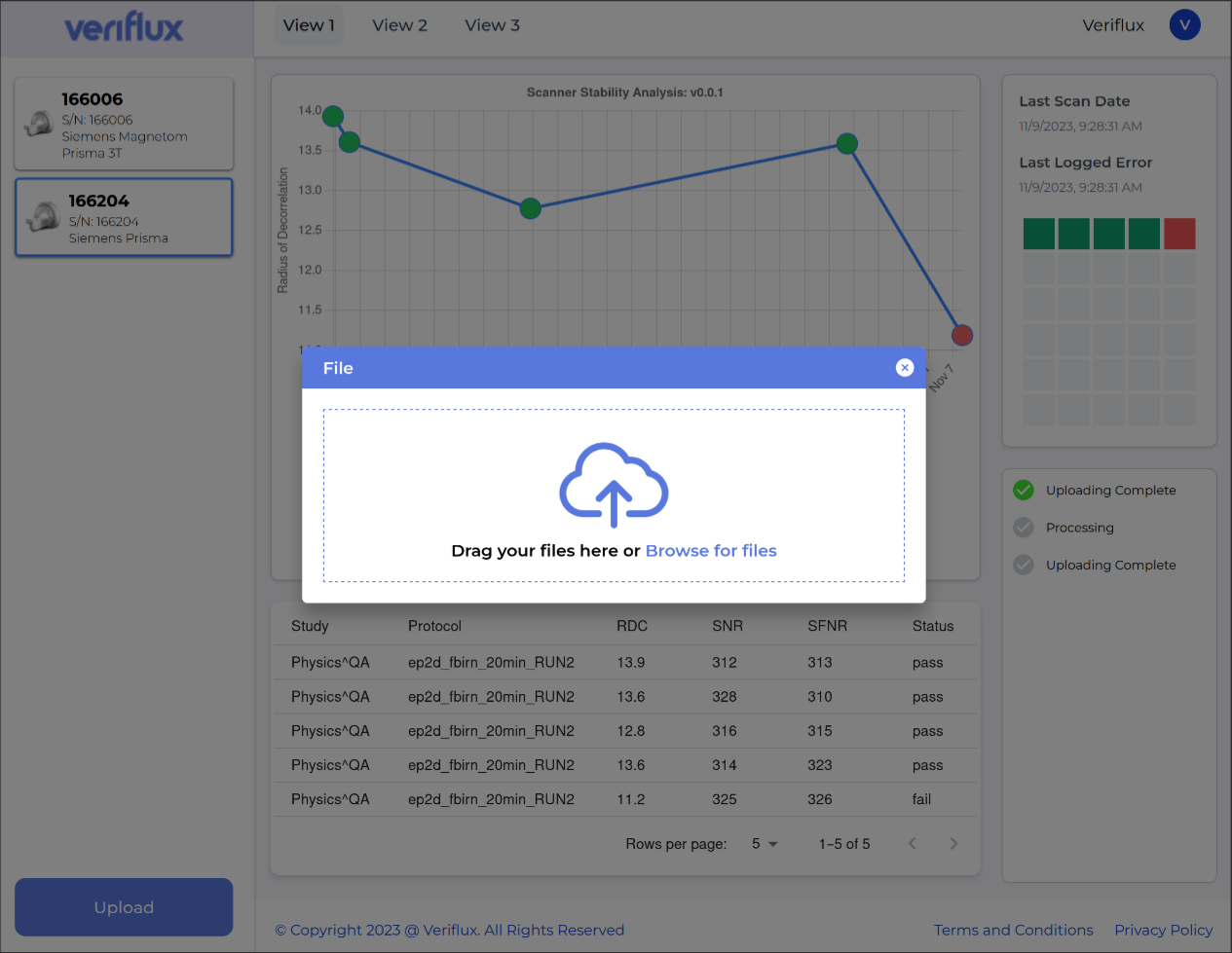
Task: Open the user avatar V icon
Action: pyautogui.click(x=1184, y=25)
